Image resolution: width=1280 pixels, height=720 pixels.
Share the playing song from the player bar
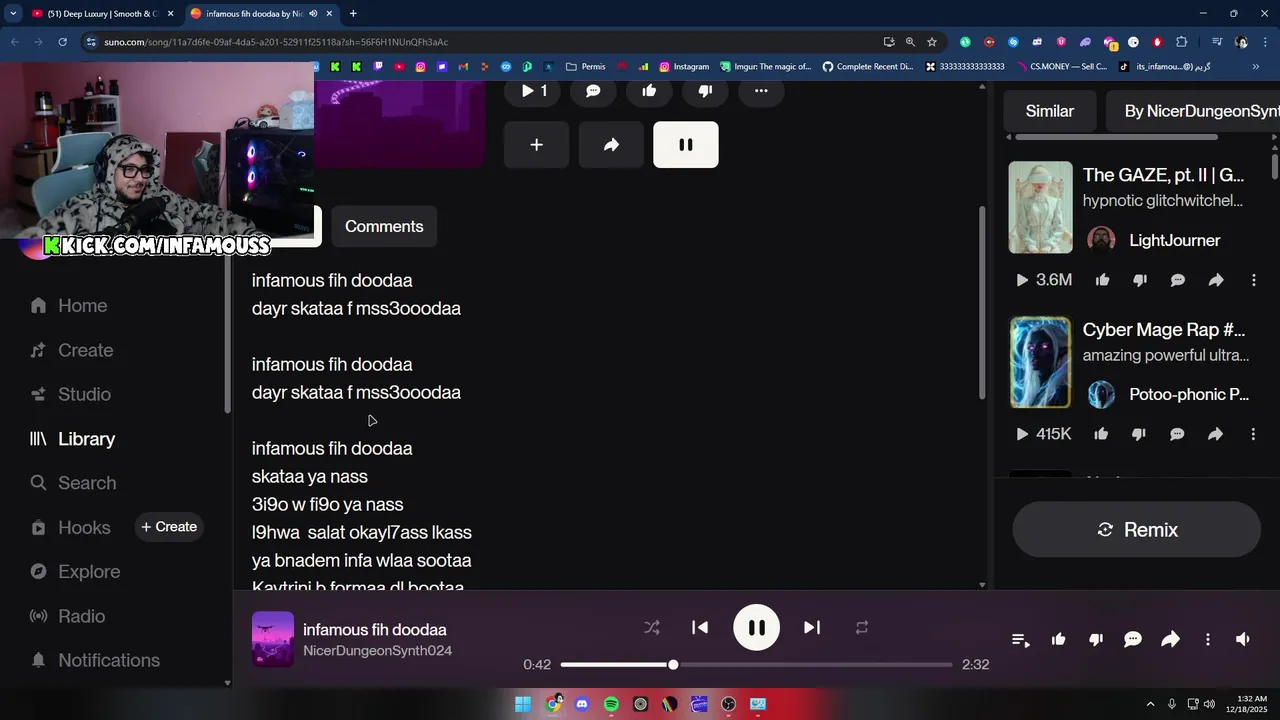point(1170,640)
